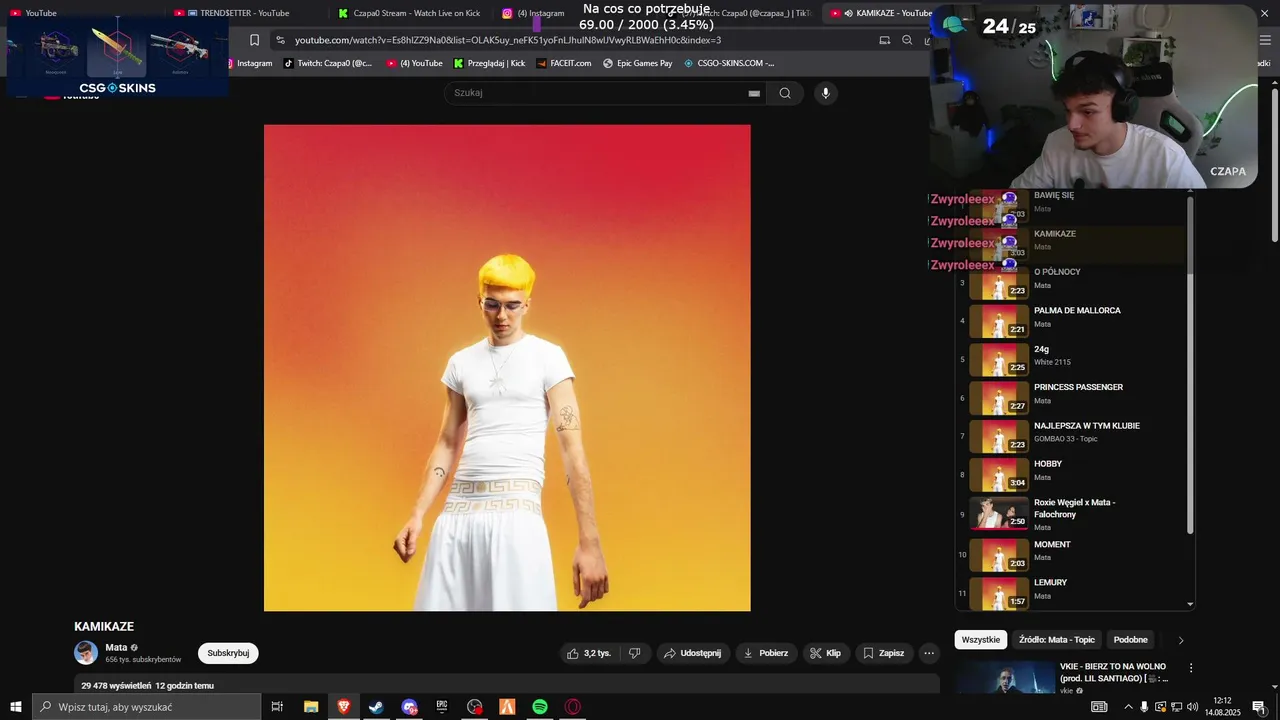Screen dimensions: 1280x720
Task: Open Epic Games Launcher from taskbar
Action: point(442,707)
